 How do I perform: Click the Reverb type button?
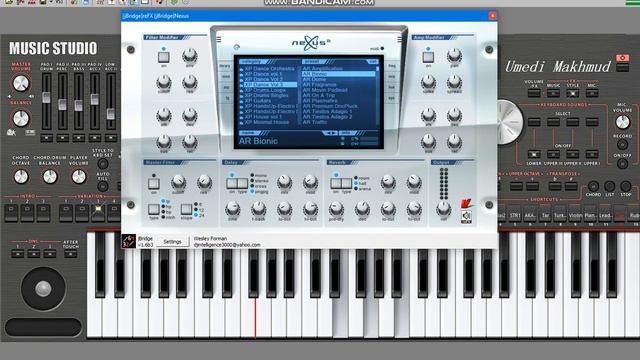tap(347, 183)
